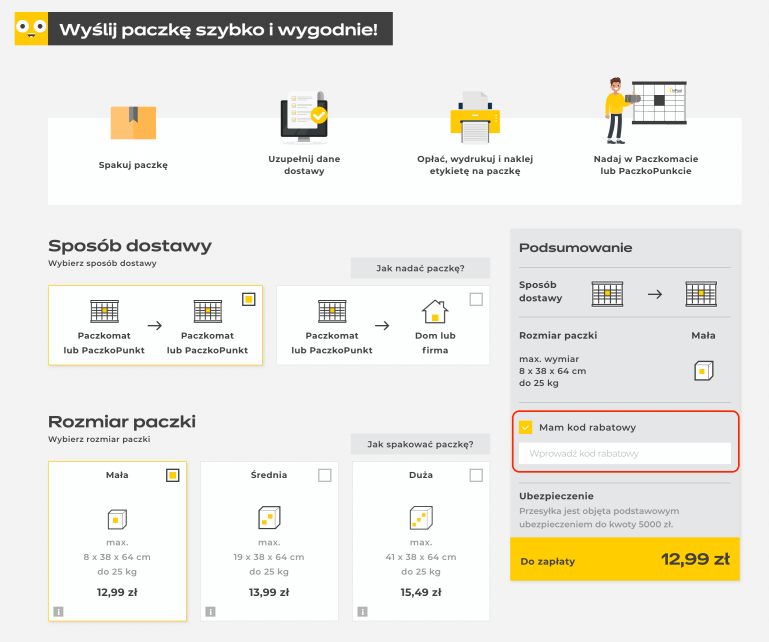Click 19 x 38 x 64 cm dimensions text
The image size is (769, 642).
pos(269,557)
